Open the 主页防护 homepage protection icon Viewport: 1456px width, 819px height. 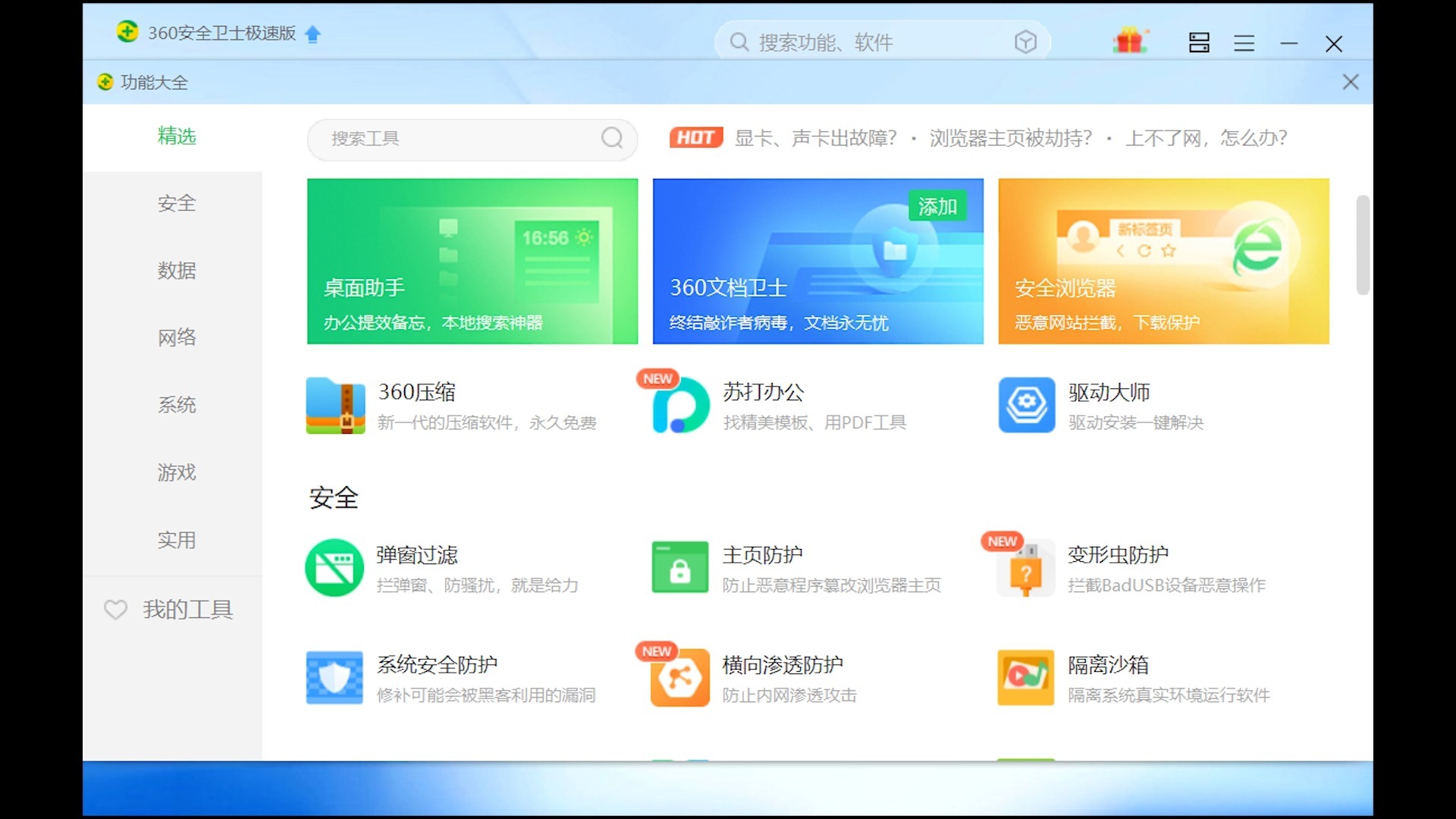point(680,568)
